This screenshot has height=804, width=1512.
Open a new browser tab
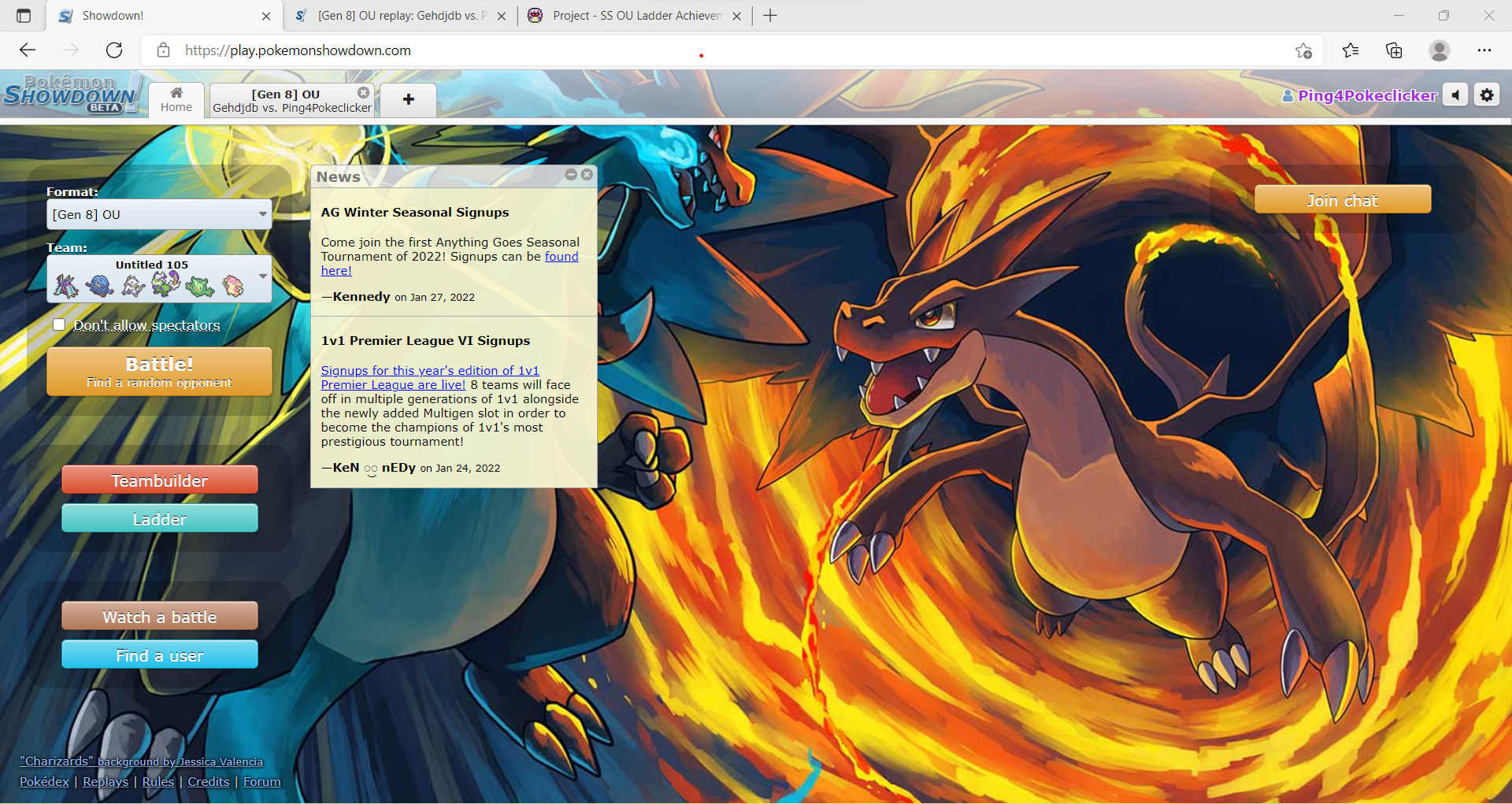tap(770, 16)
